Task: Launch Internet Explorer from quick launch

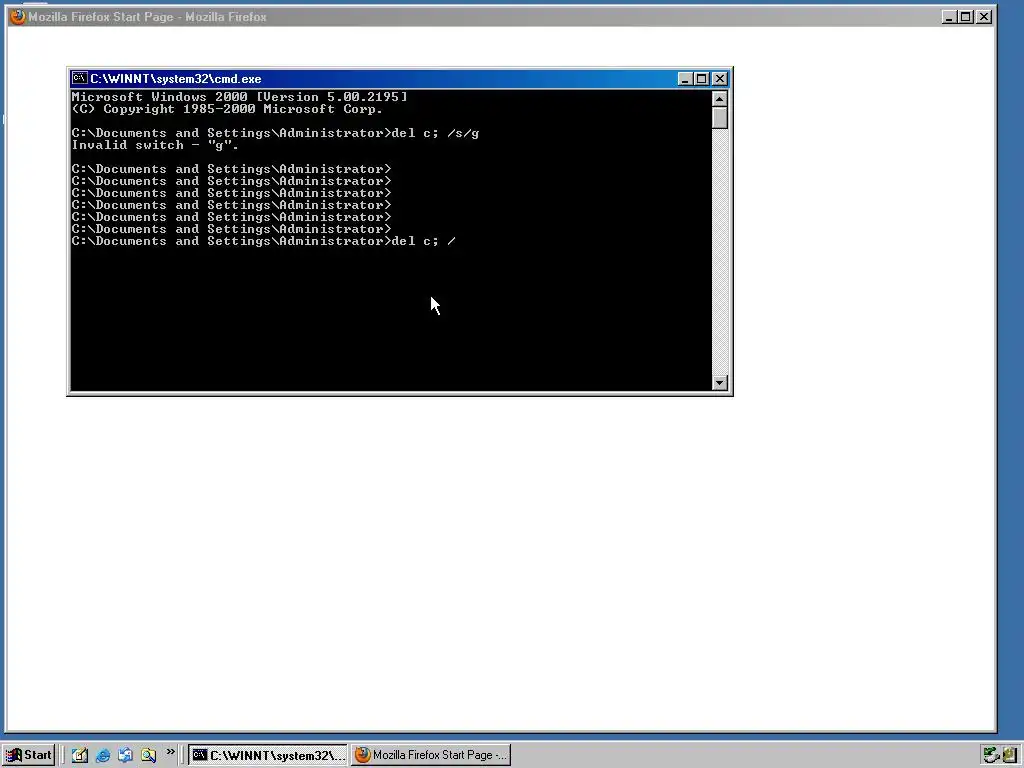Action: click(x=103, y=755)
